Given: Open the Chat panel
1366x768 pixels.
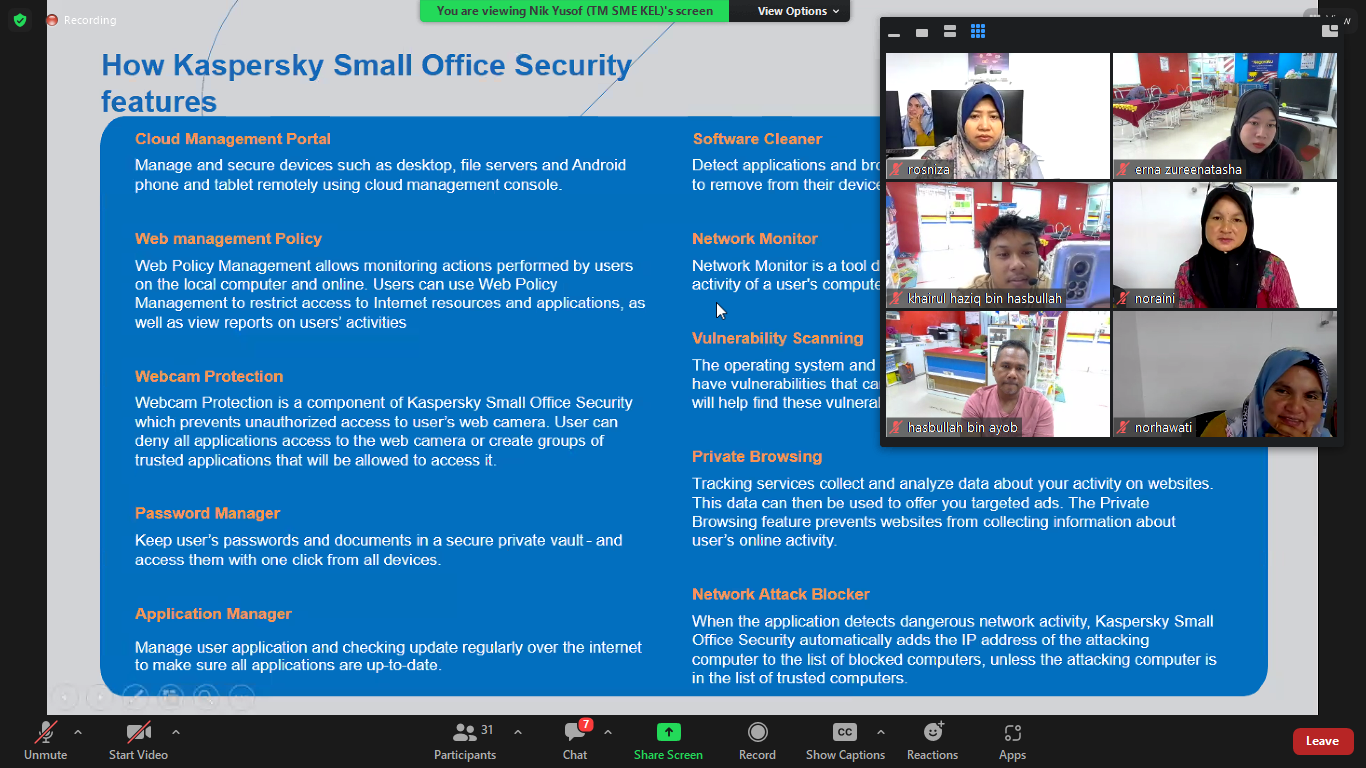Looking at the screenshot, I should [x=575, y=741].
